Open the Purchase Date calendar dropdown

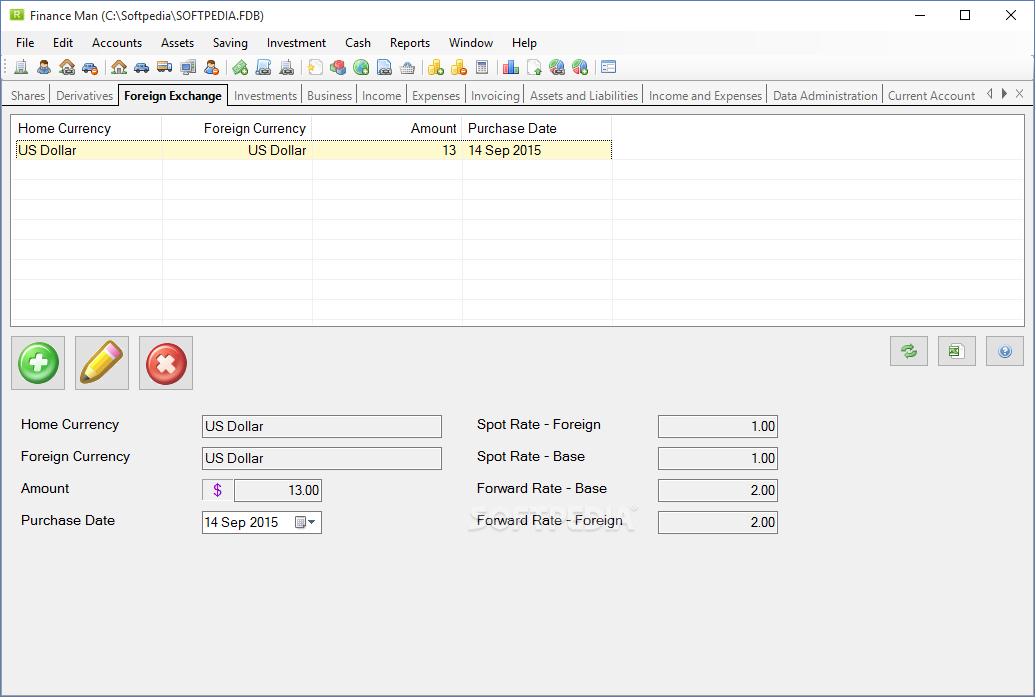(306, 522)
